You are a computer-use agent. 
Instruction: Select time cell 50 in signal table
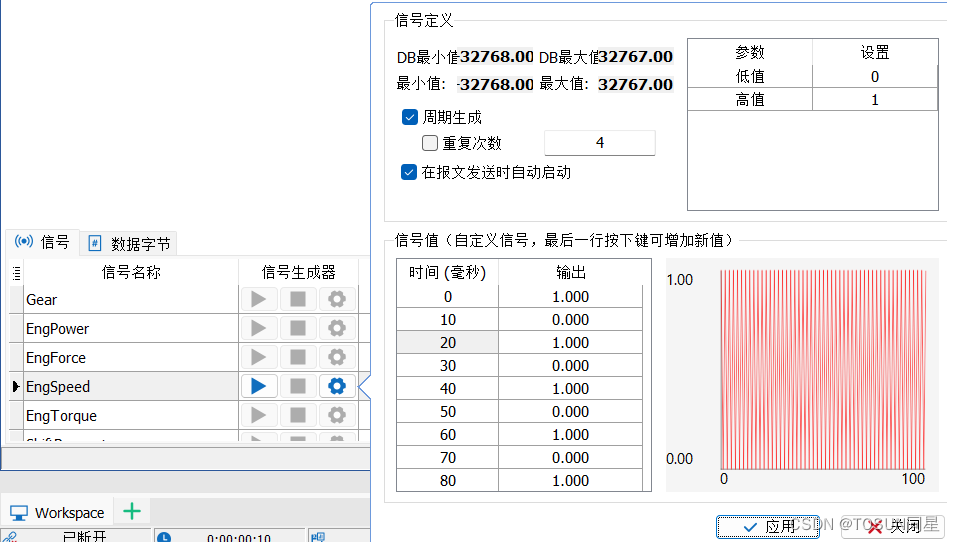pyautogui.click(x=448, y=412)
